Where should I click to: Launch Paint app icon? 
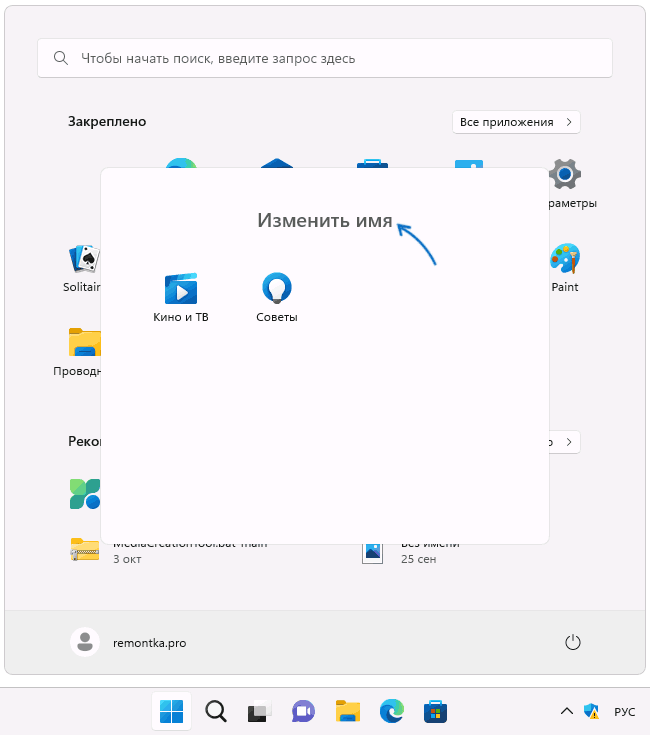(565, 259)
